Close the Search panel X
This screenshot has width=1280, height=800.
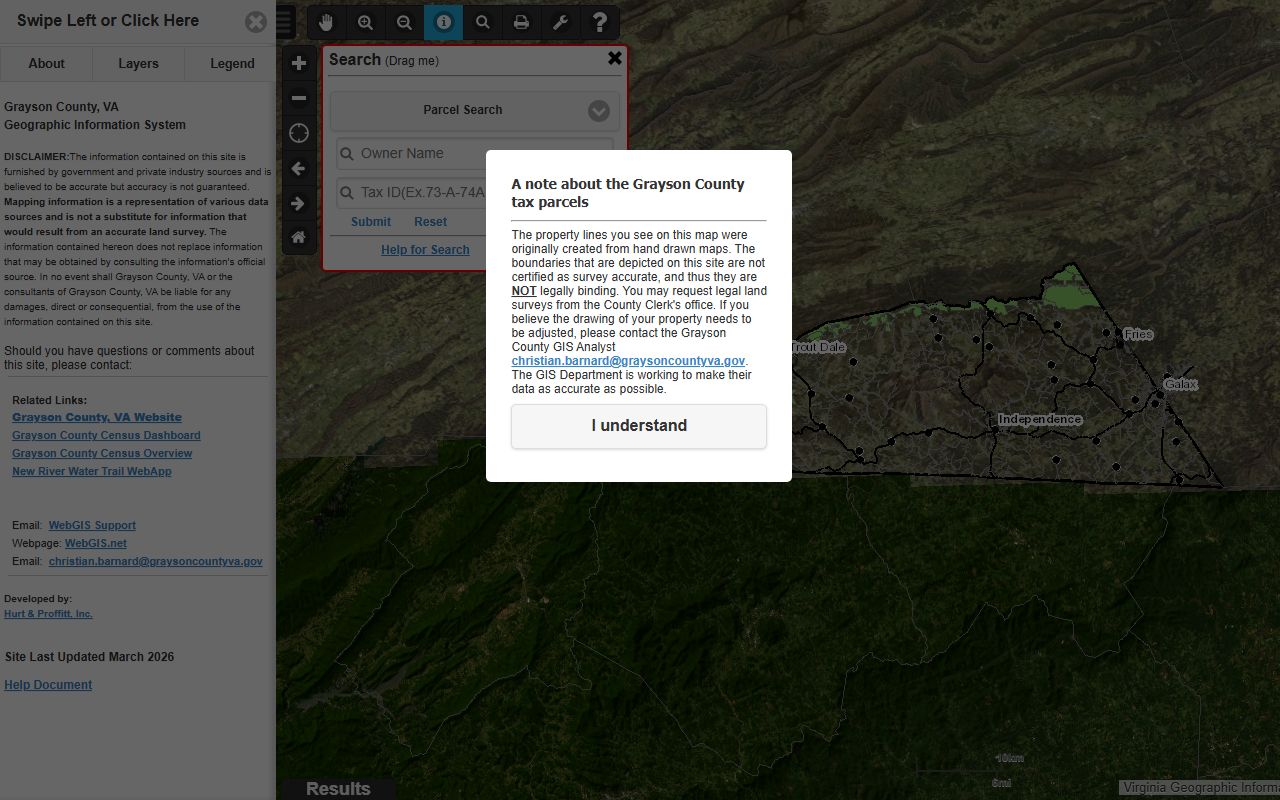tap(615, 58)
